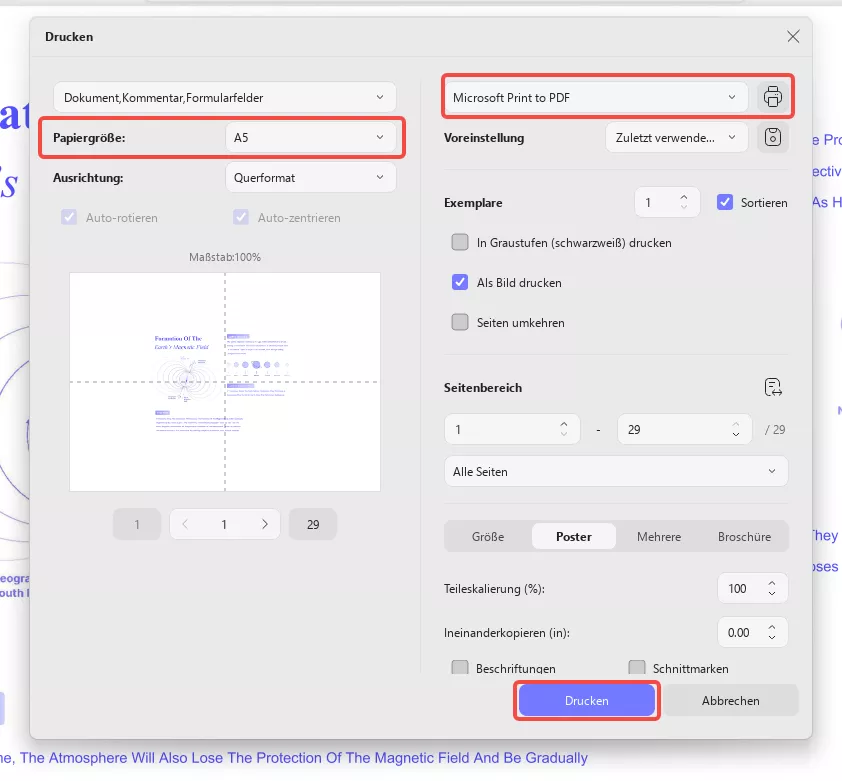
Task: Click the print preview thumbnail
Action: (x=224, y=381)
